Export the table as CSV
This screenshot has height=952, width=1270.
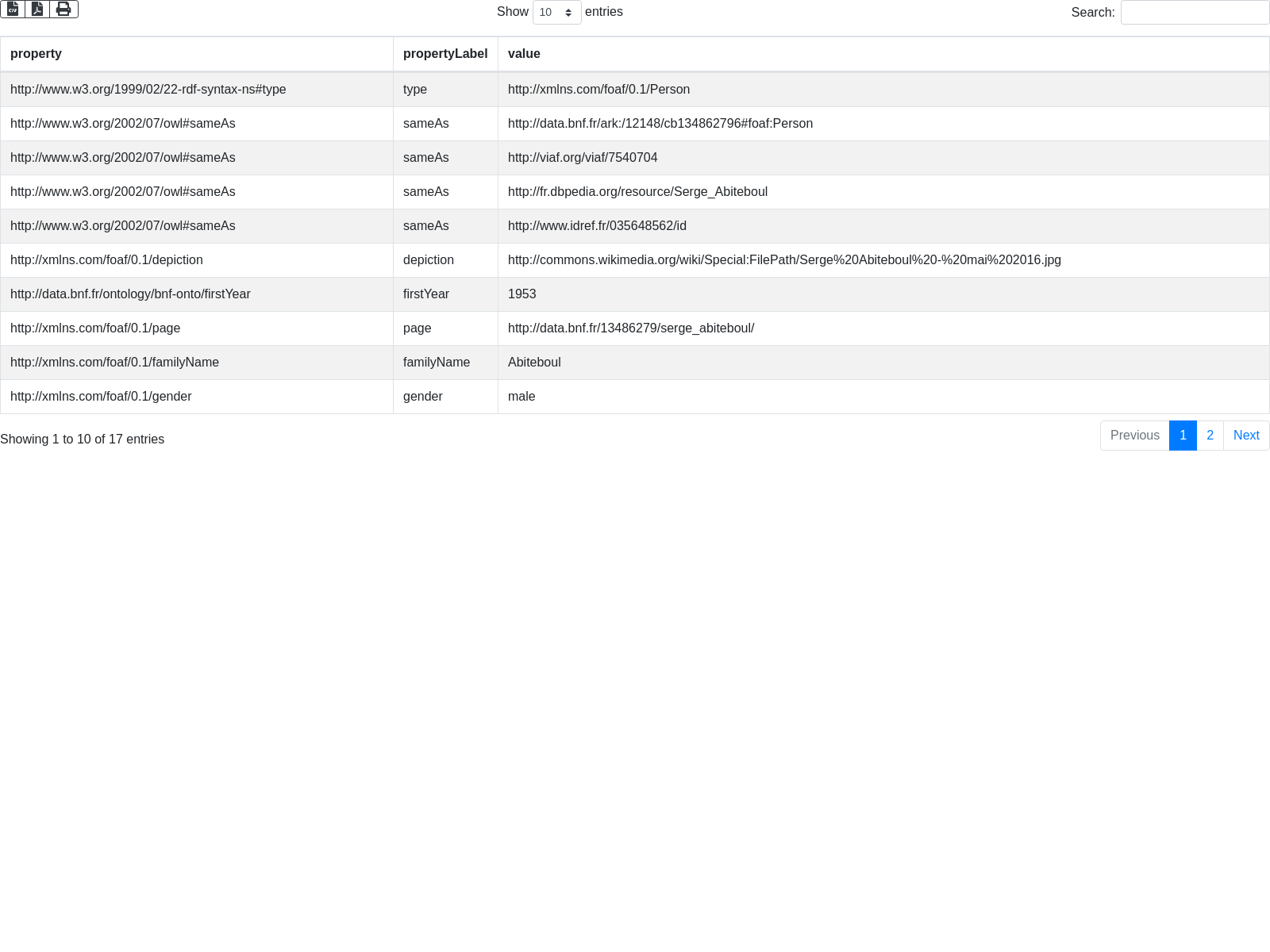click(13, 9)
